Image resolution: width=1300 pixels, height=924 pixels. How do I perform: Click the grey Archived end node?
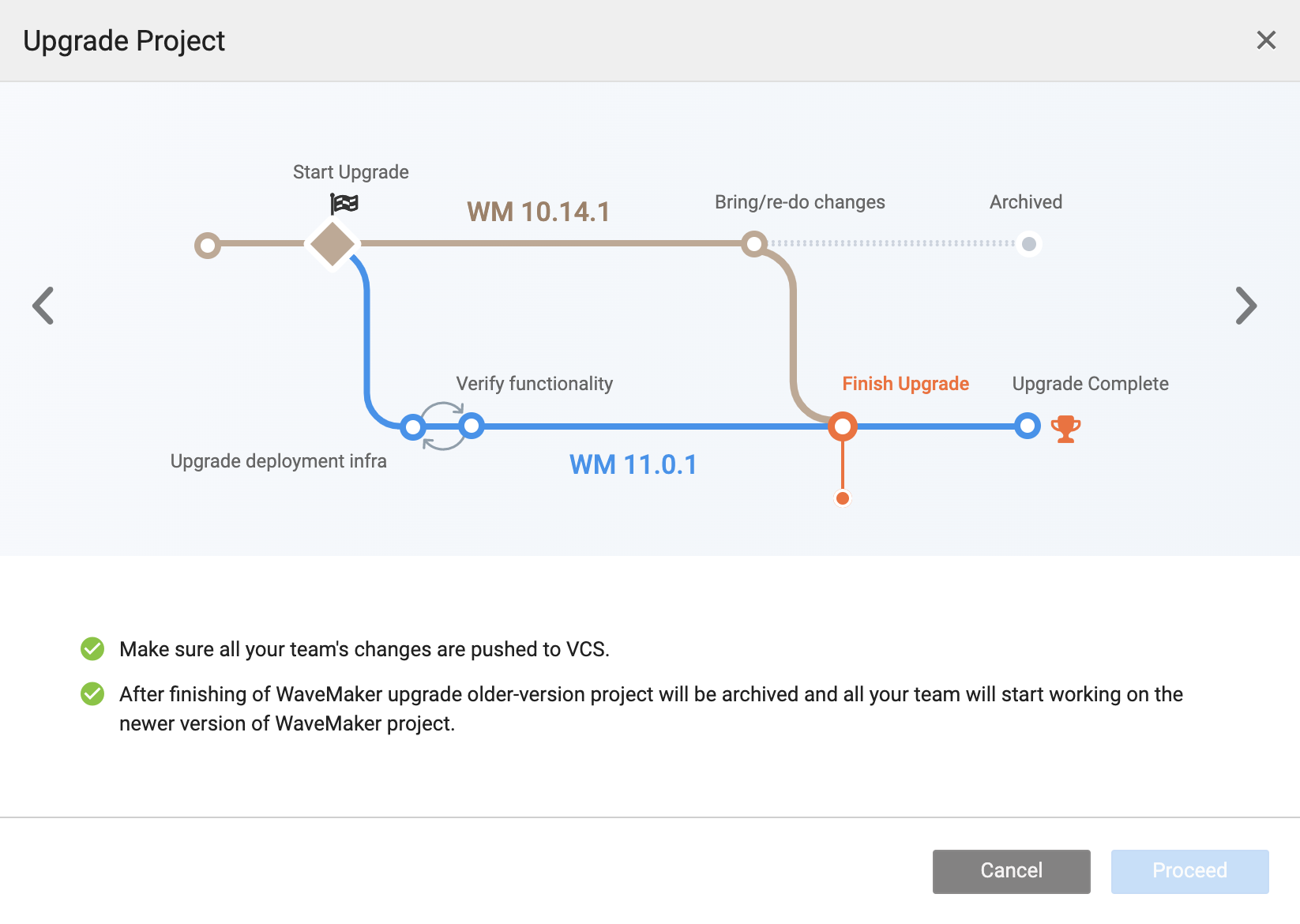1029,244
